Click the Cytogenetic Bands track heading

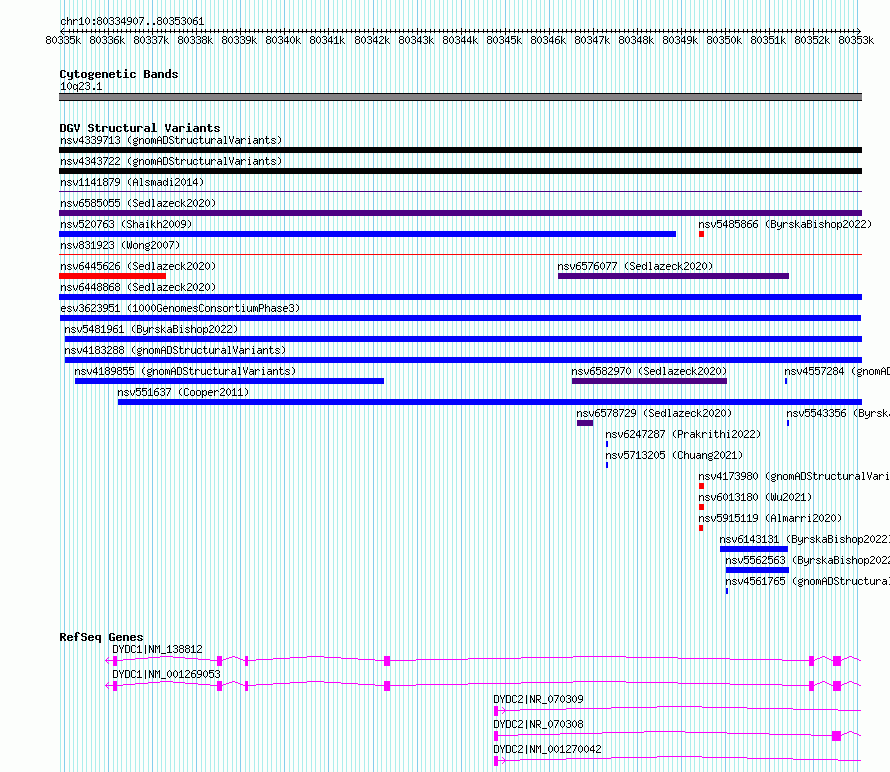(119, 74)
